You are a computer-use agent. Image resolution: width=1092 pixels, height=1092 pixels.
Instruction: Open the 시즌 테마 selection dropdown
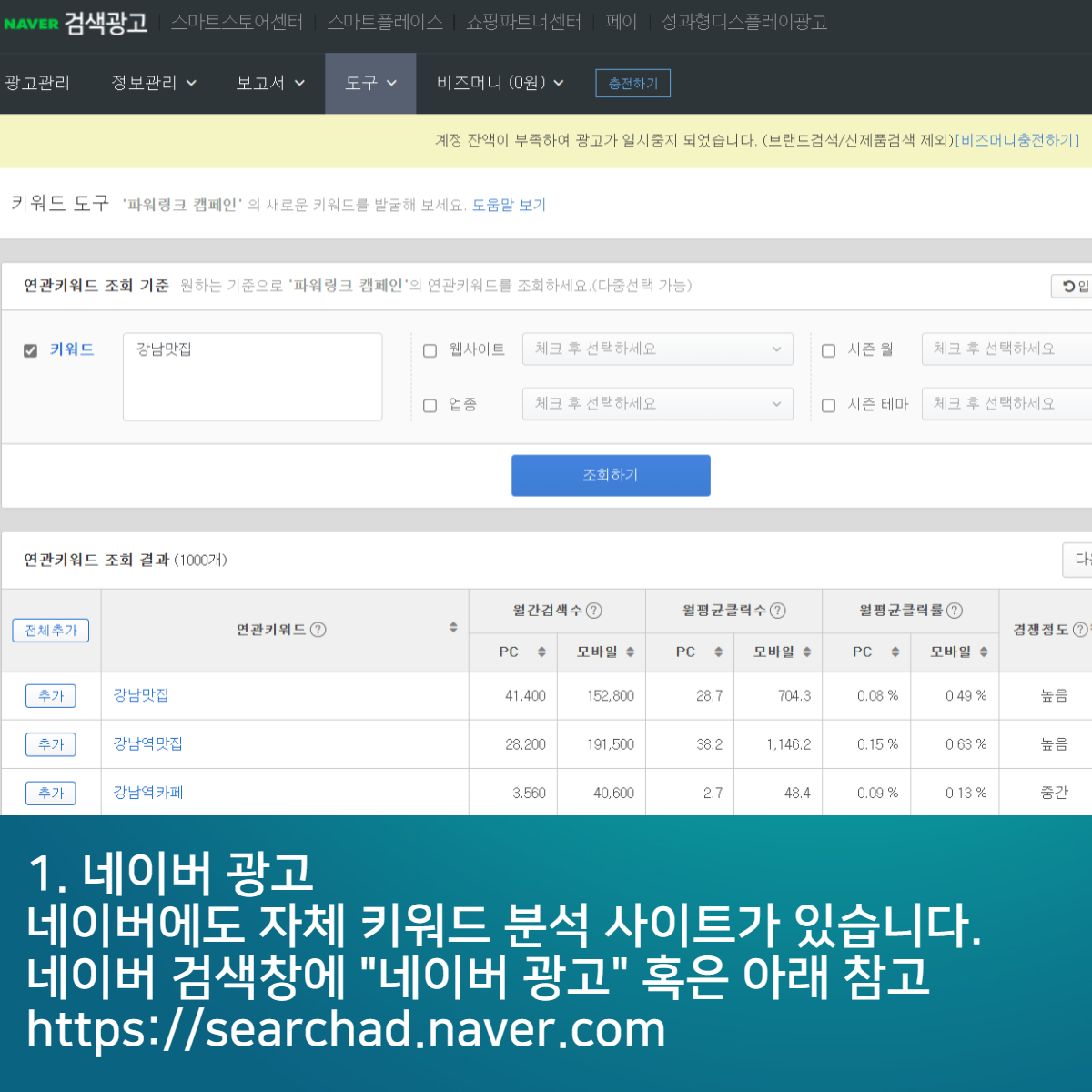[x=1006, y=404]
